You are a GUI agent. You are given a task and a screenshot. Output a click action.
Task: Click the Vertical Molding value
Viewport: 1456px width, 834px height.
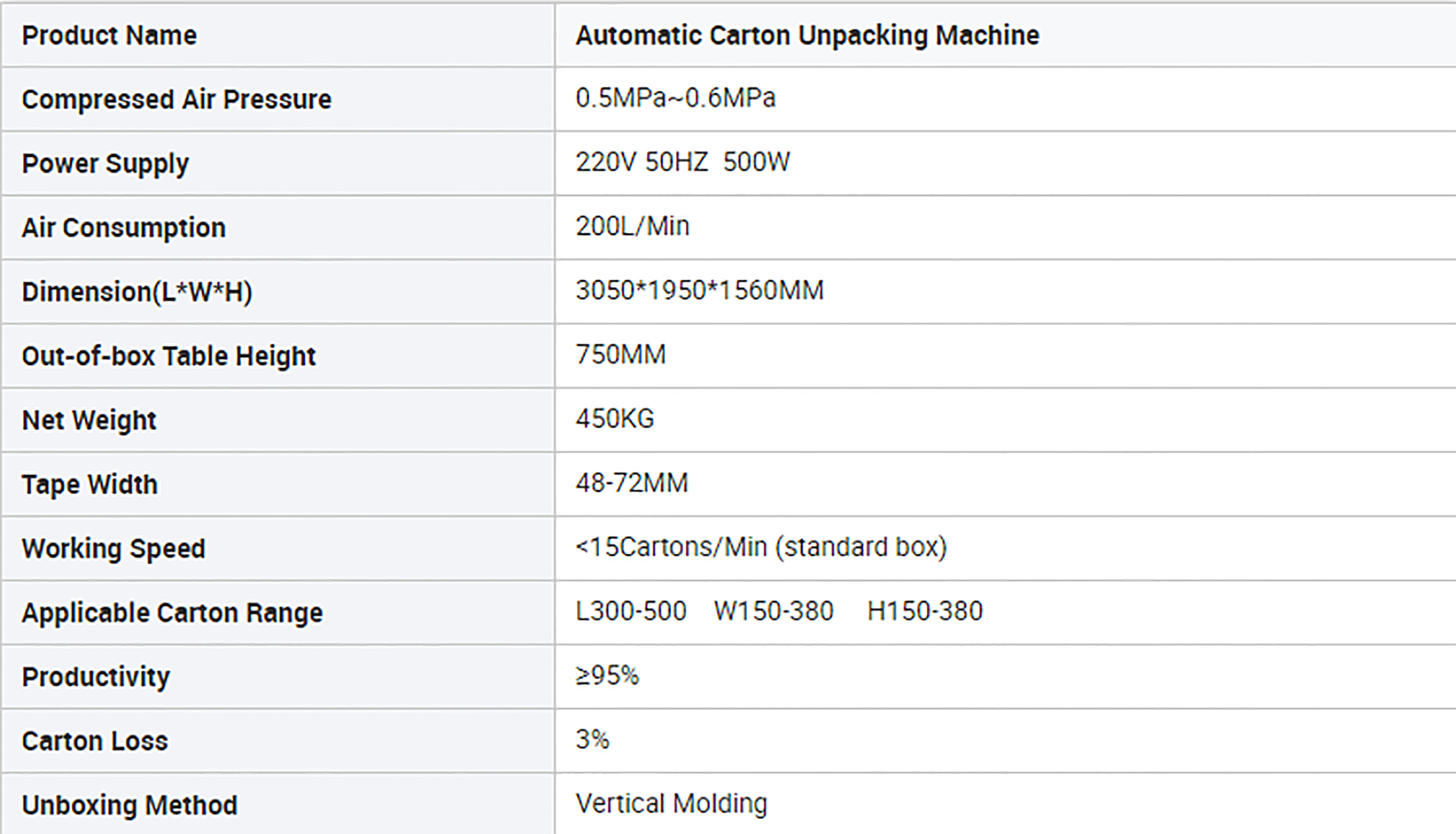point(671,804)
